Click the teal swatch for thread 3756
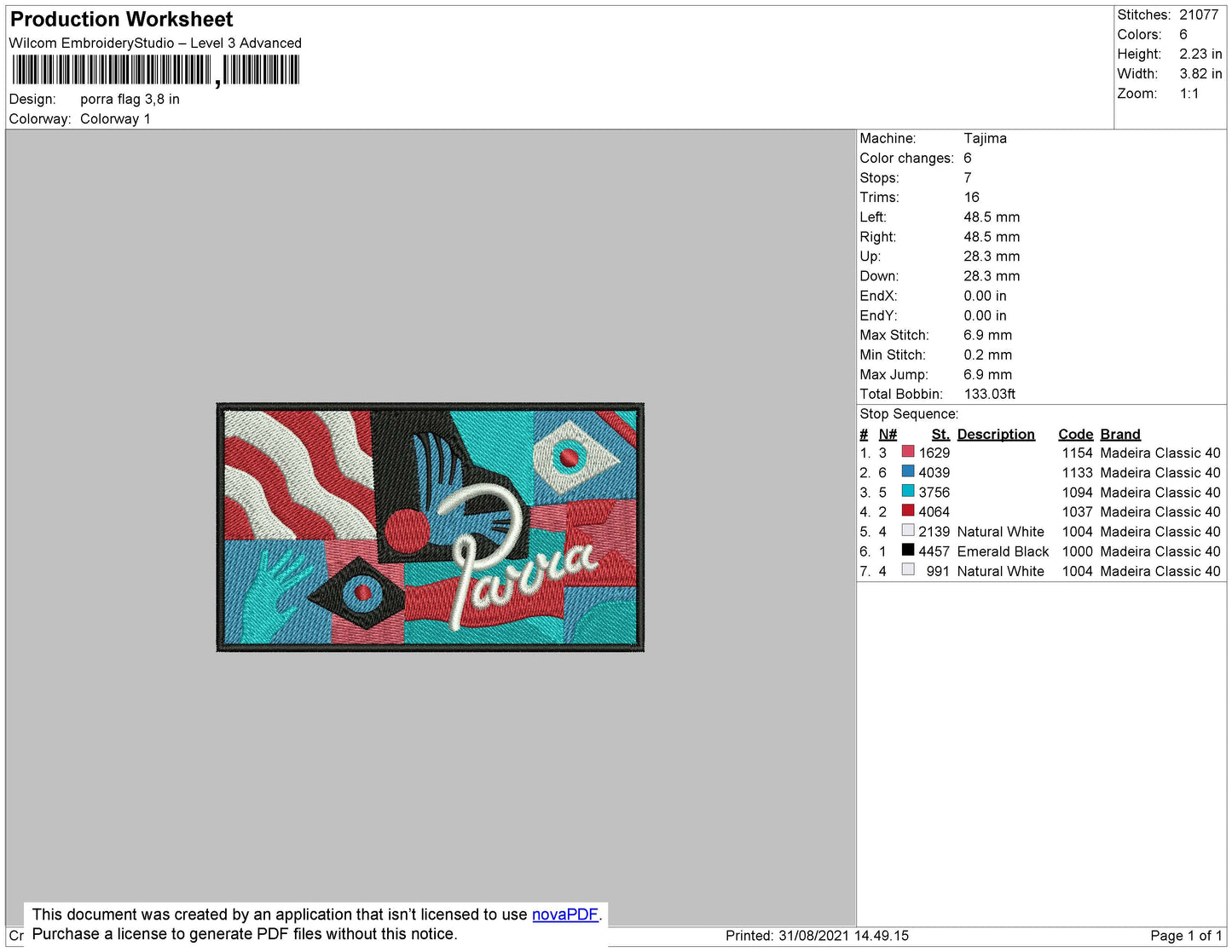 [x=908, y=491]
